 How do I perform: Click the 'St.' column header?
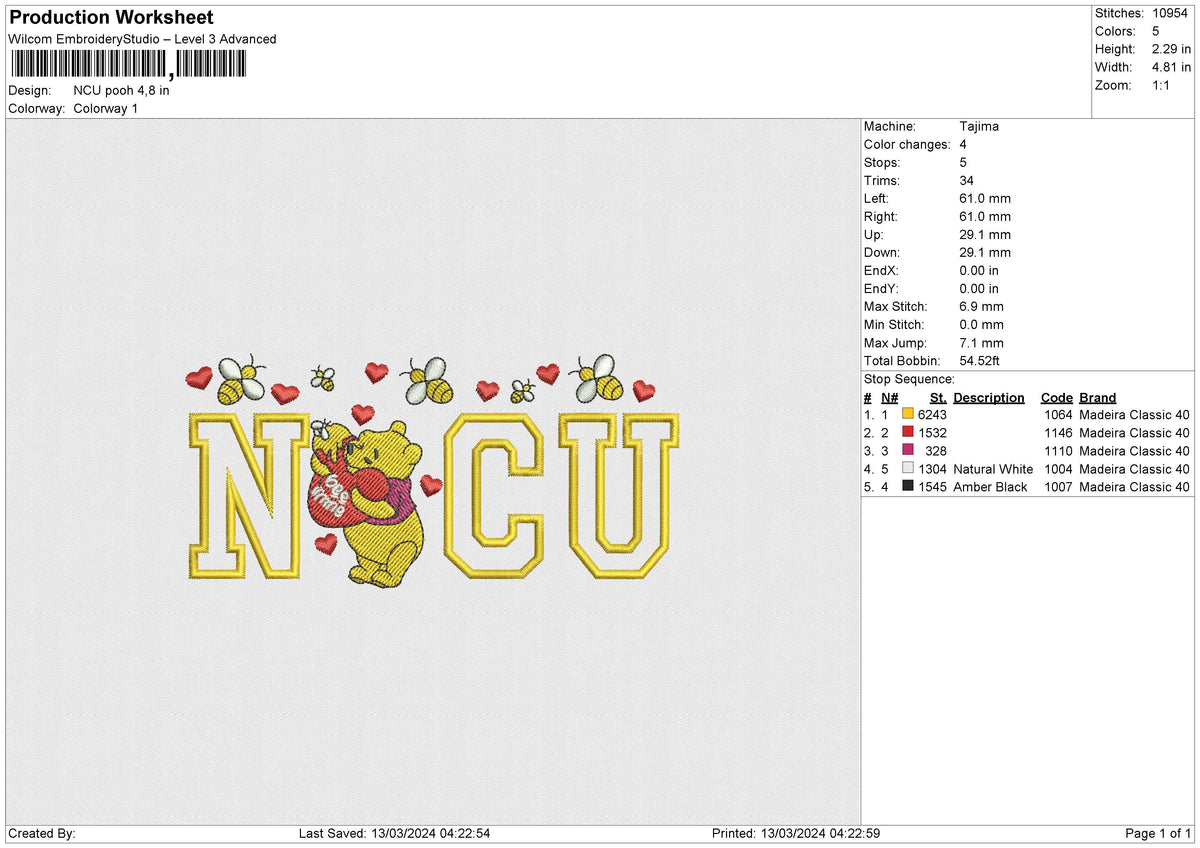click(x=938, y=397)
